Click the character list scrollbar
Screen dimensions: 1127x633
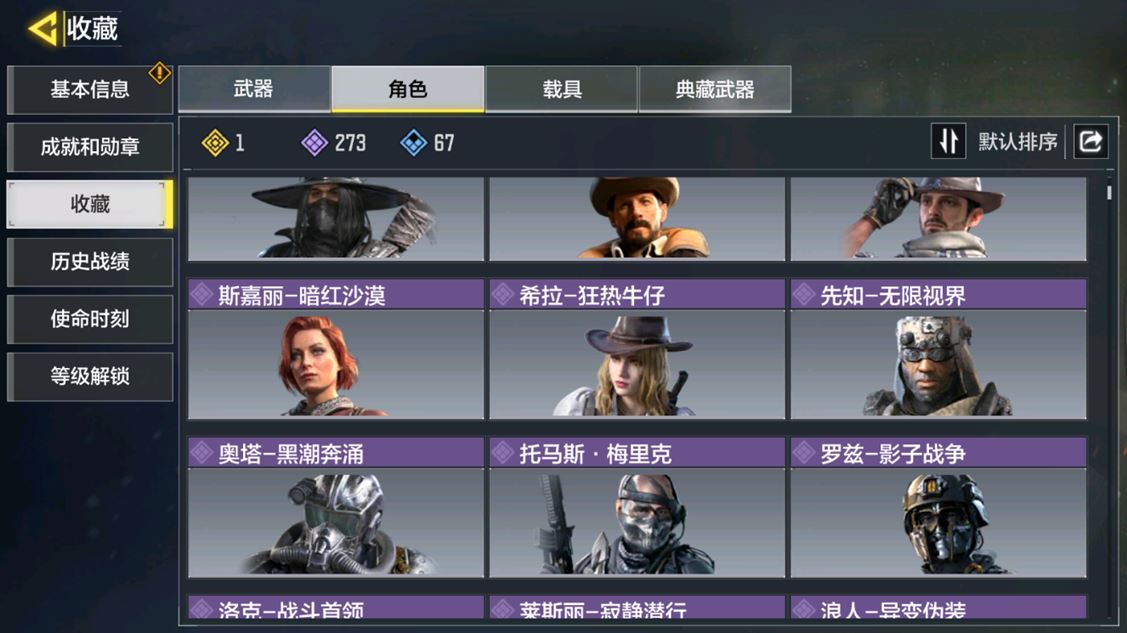point(1110,192)
